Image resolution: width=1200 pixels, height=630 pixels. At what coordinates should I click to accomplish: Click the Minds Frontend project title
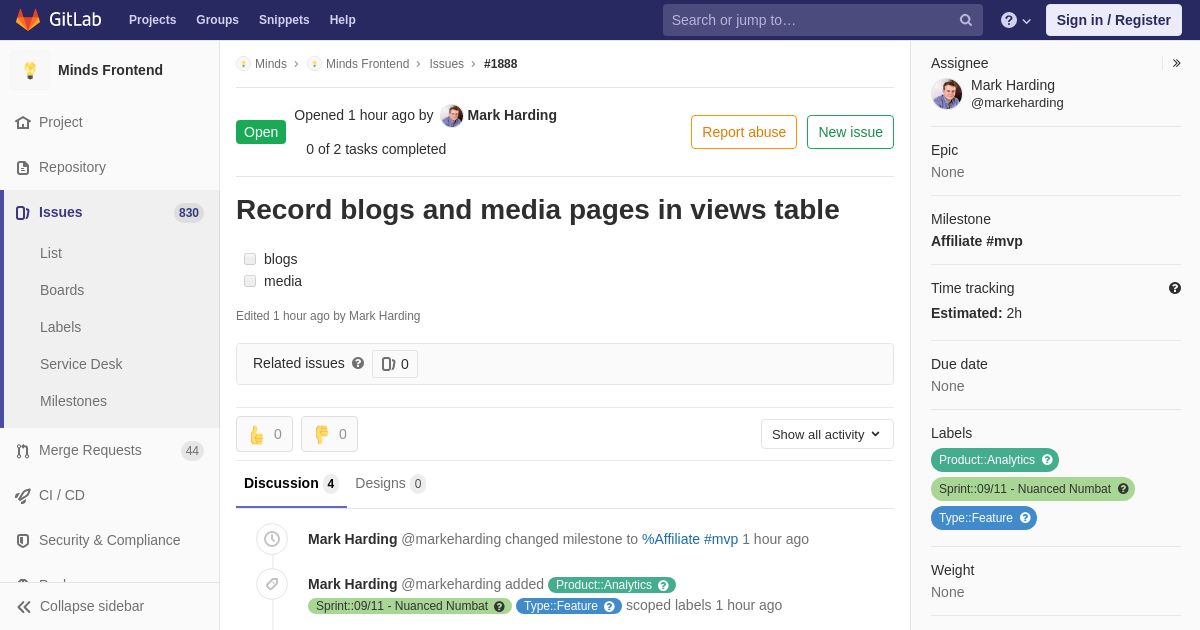(x=110, y=70)
